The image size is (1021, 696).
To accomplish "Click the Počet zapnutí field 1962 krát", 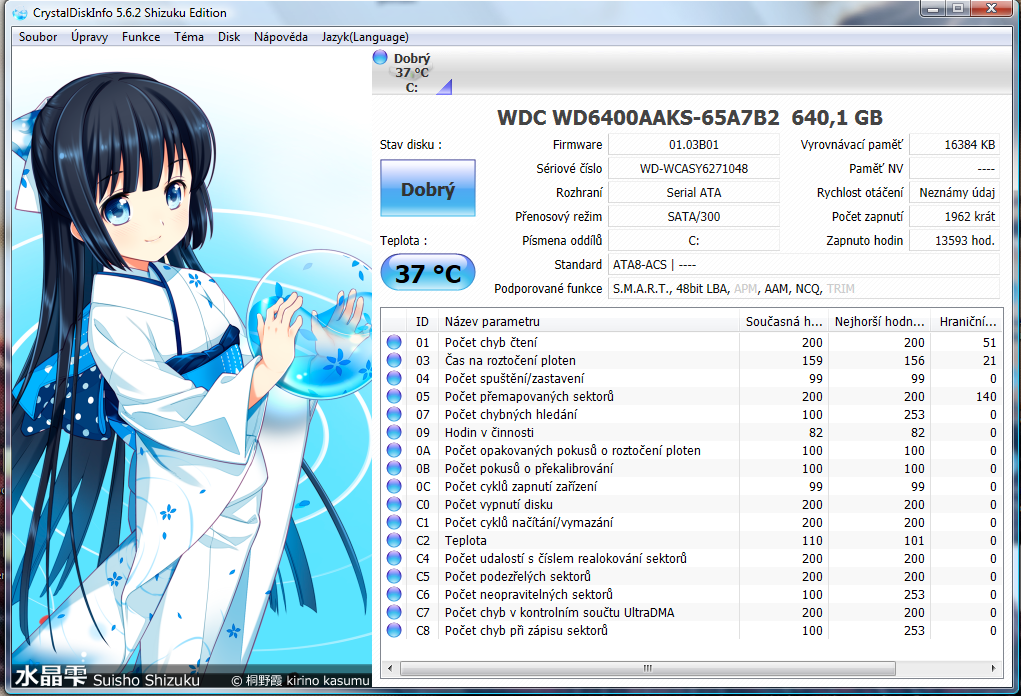I will point(954,217).
